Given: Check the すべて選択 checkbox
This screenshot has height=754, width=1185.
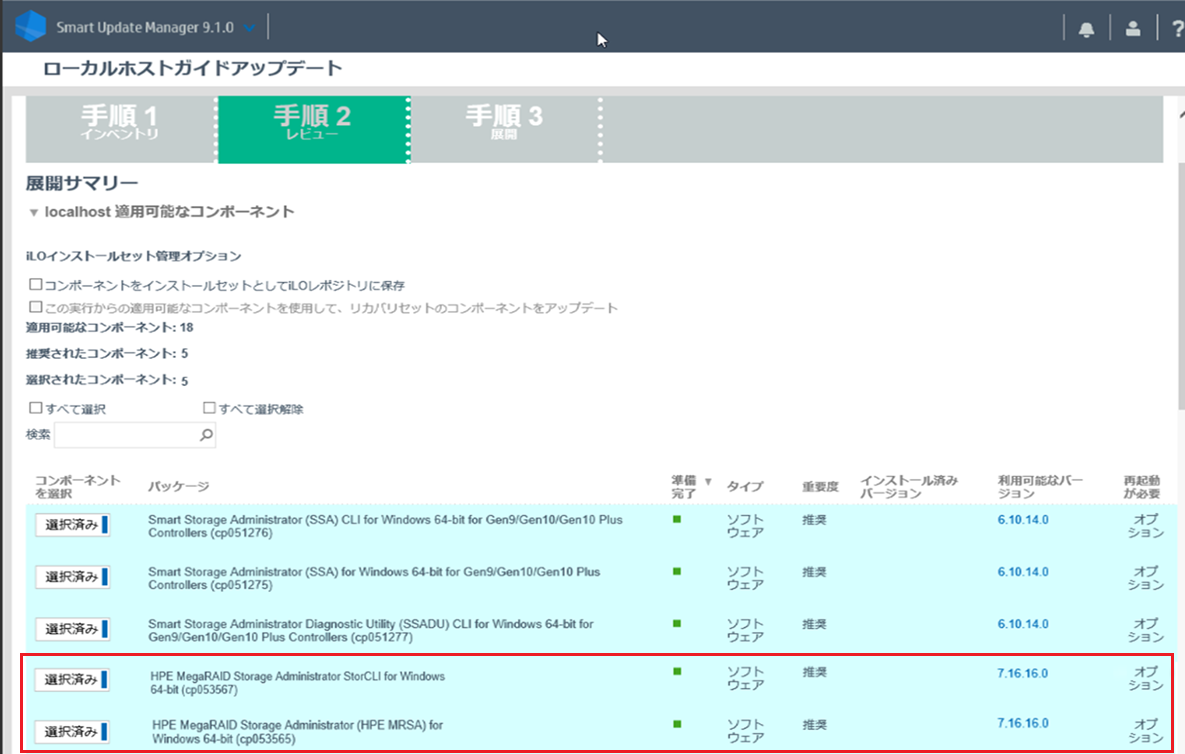Looking at the screenshot, I should [35, 408].
